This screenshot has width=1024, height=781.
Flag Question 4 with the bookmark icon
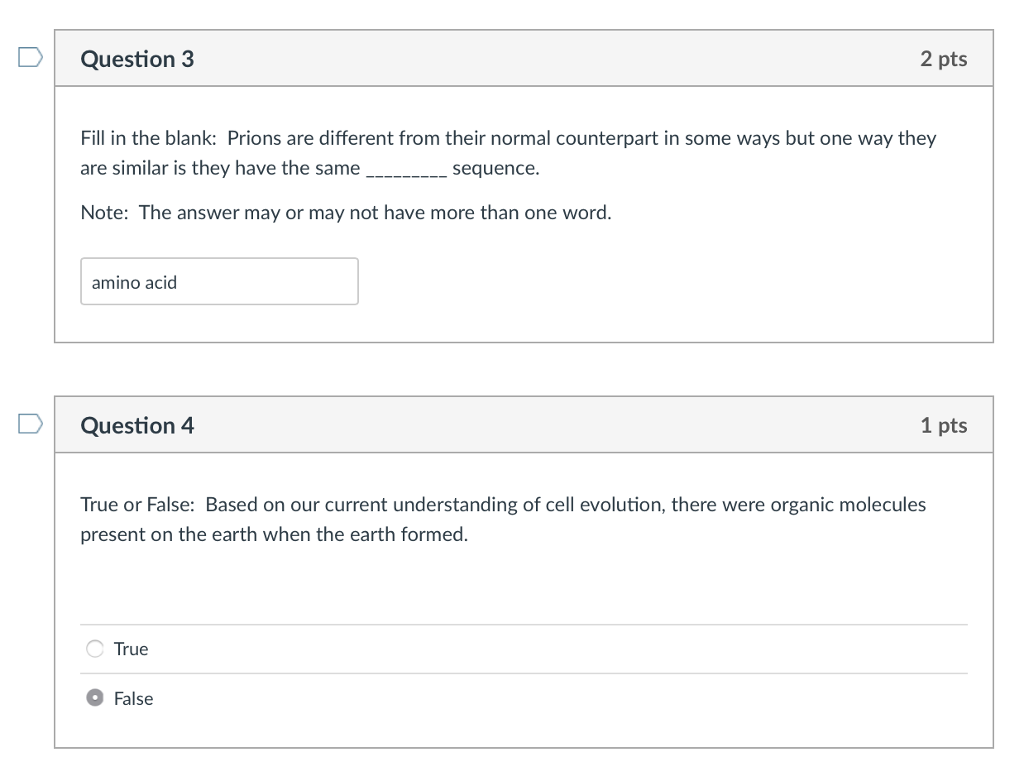pyautogui.click(x=30, y=425)
